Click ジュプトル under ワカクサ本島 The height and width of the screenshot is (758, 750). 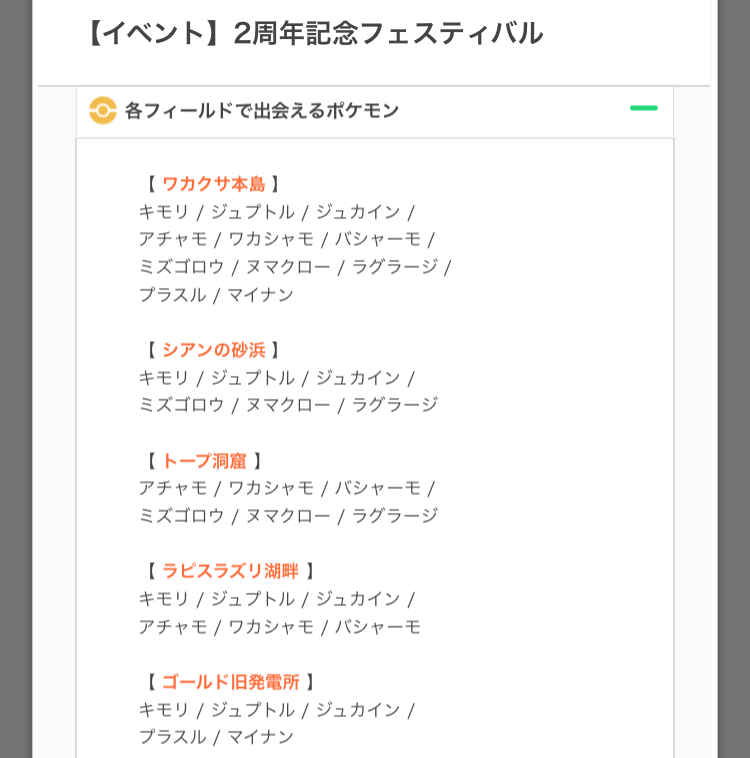(252, 212)
